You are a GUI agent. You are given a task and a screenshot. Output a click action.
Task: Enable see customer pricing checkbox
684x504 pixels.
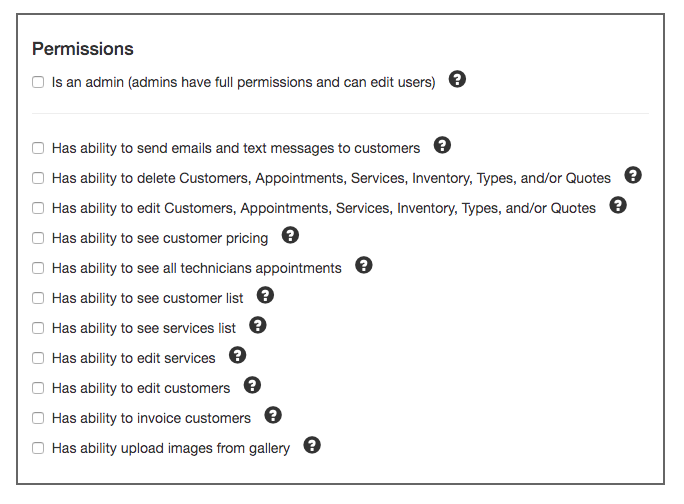pos(38,238)
